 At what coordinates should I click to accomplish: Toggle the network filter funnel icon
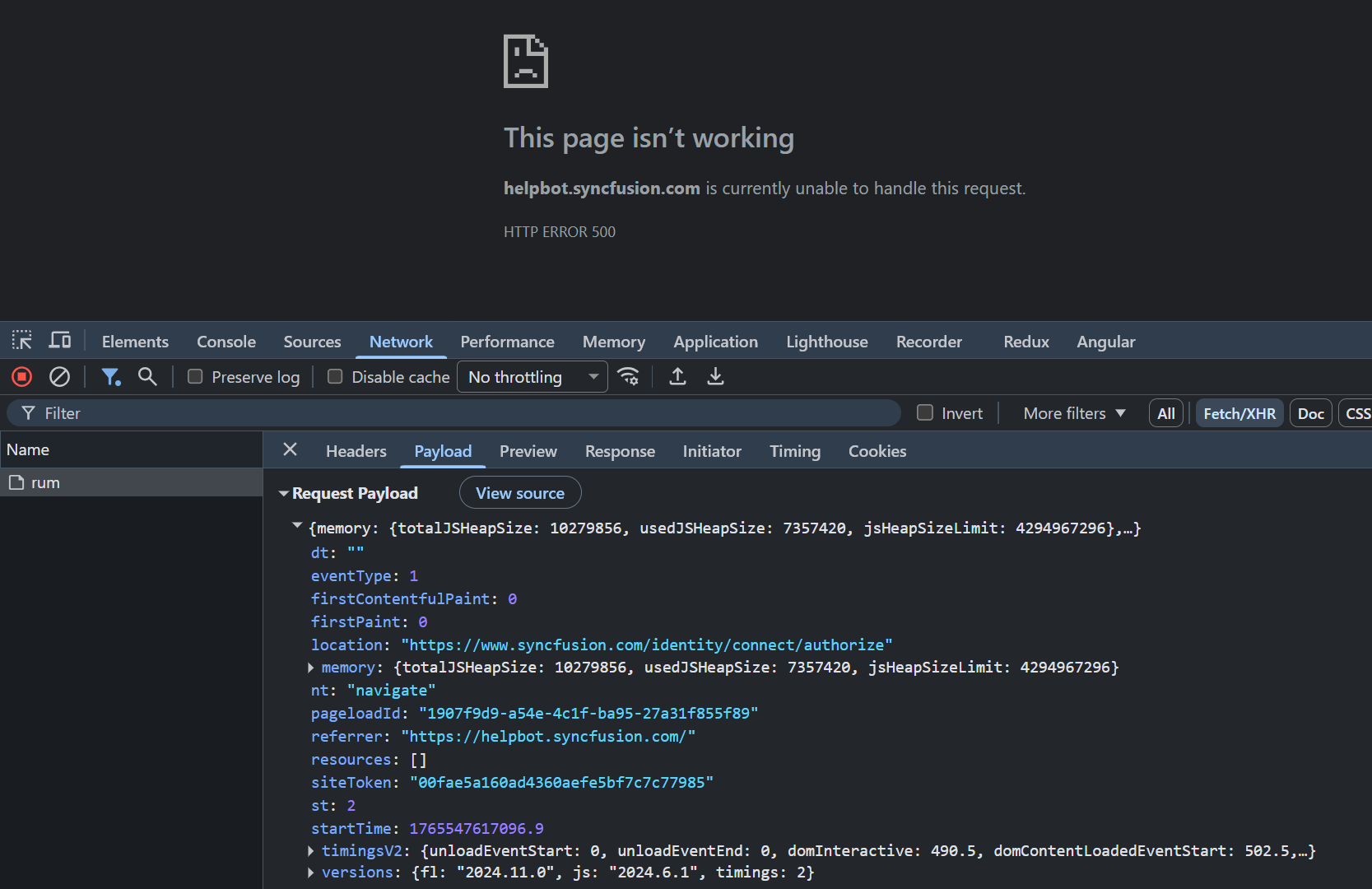[110, 377]
